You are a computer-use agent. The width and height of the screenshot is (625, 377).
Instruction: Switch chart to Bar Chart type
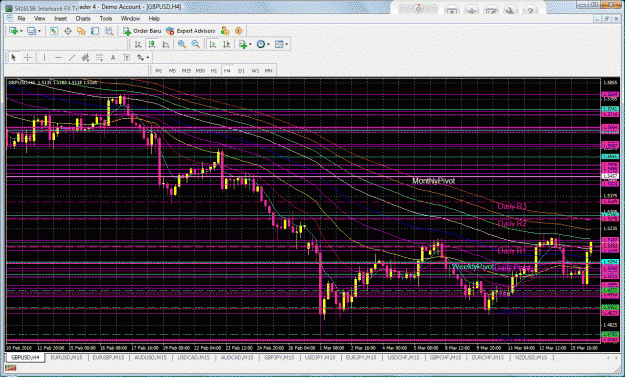click(x=138, y=44)
